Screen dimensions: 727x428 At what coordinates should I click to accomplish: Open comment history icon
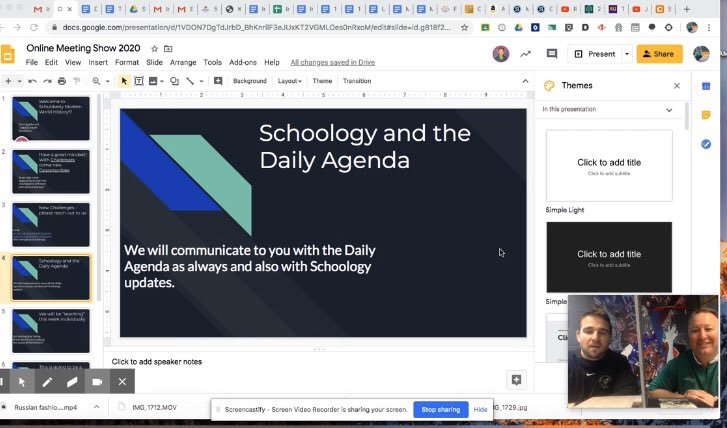tap(552, 54)
